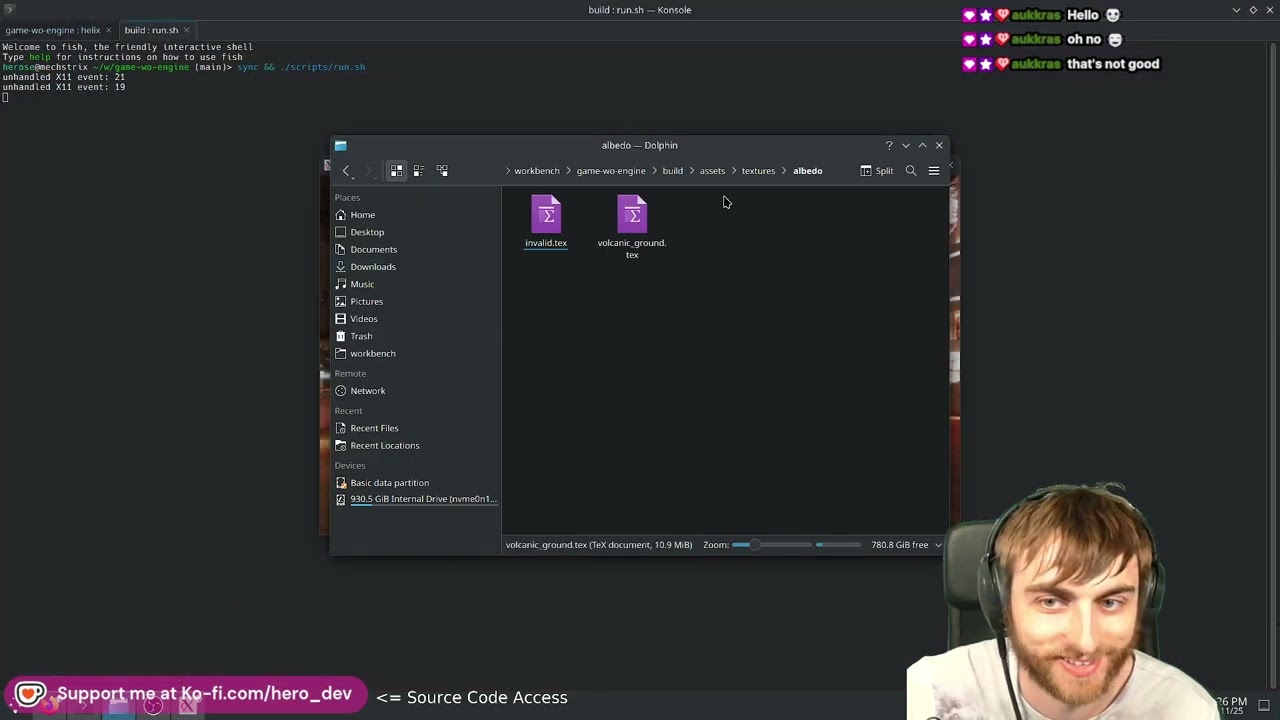Click the Recent Files icon in sidebar

click(x=341, y=428)
